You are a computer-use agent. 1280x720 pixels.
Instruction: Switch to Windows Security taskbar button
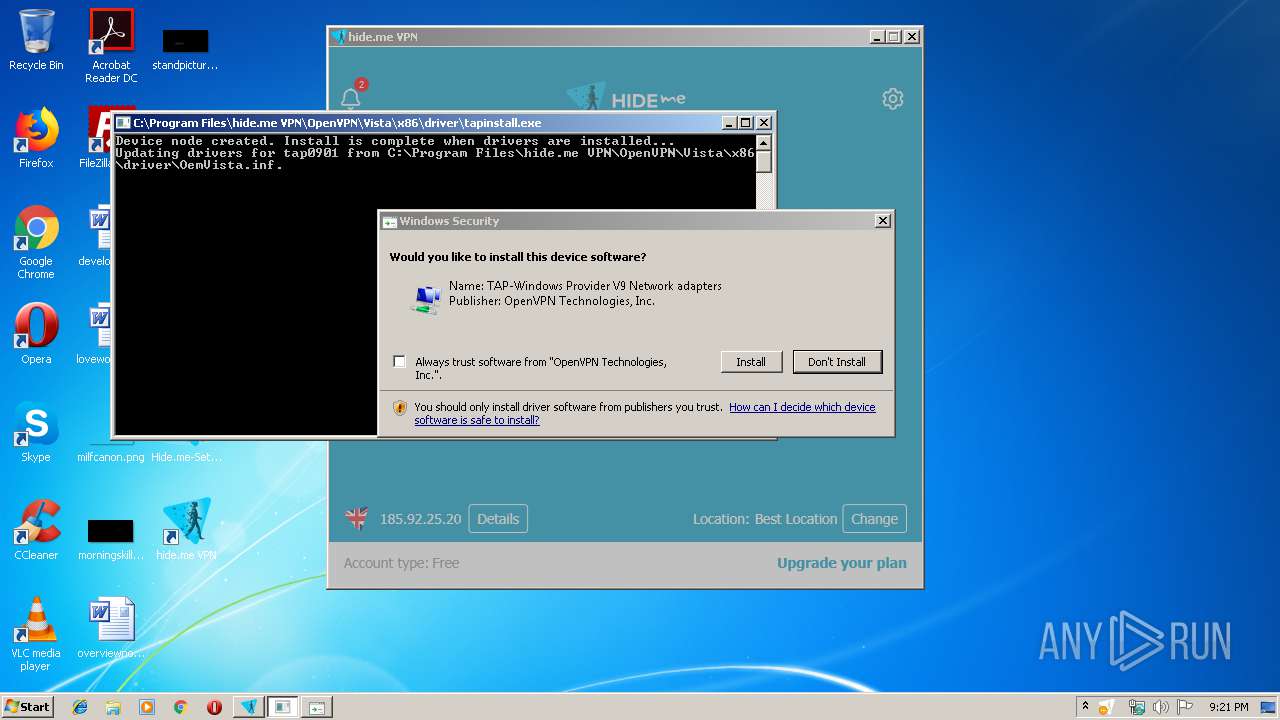pyautogui.click(x=317, y=707)
